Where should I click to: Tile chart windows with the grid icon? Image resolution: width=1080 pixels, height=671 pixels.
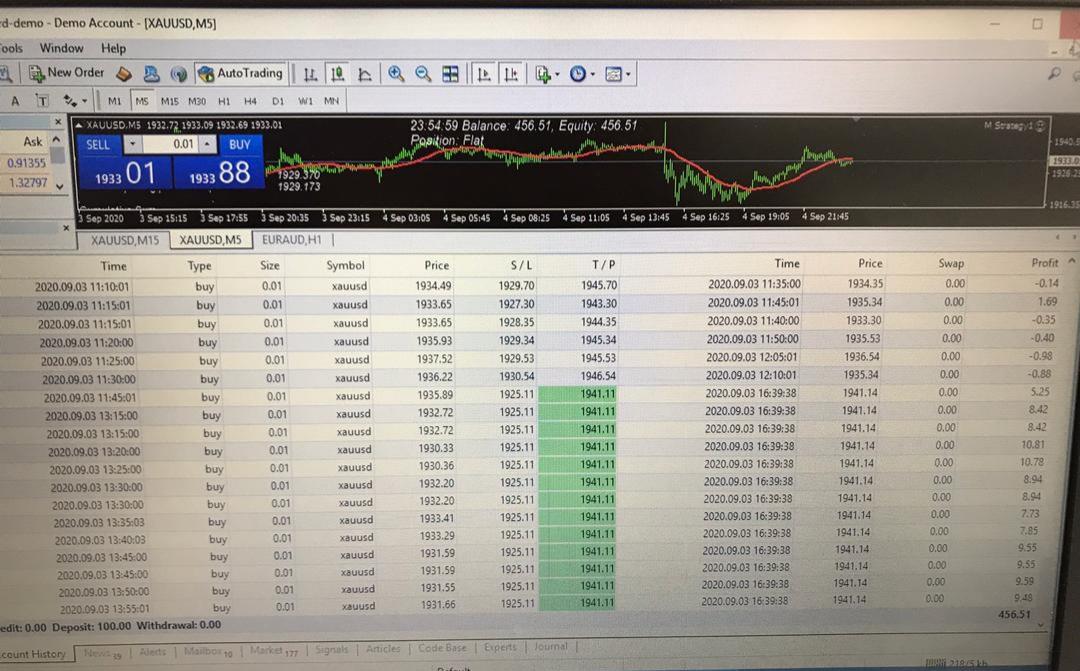(x=450, y=74)
